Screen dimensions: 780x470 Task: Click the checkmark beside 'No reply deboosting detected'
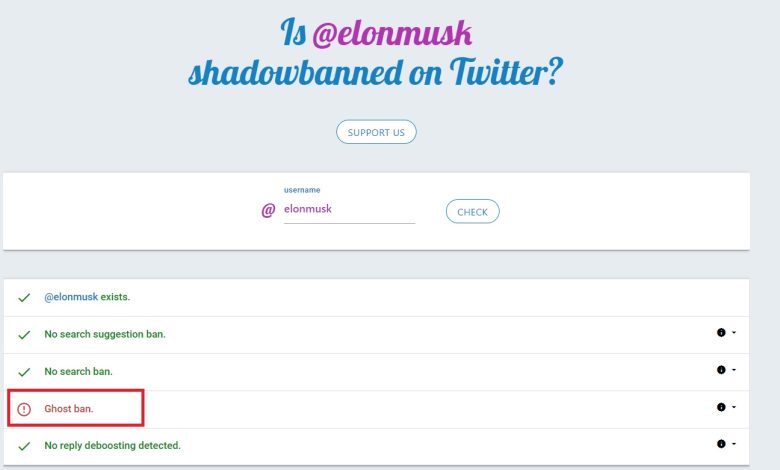click(x=24, y=445)
